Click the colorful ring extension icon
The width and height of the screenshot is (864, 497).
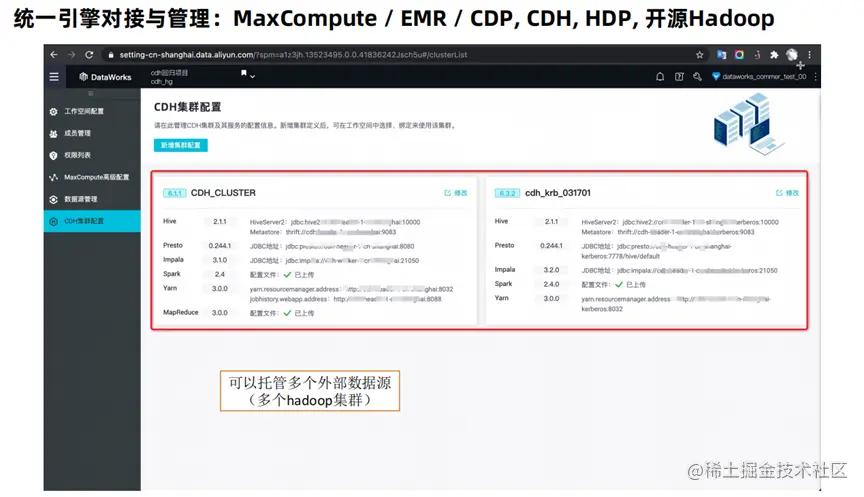coord(739,55)
